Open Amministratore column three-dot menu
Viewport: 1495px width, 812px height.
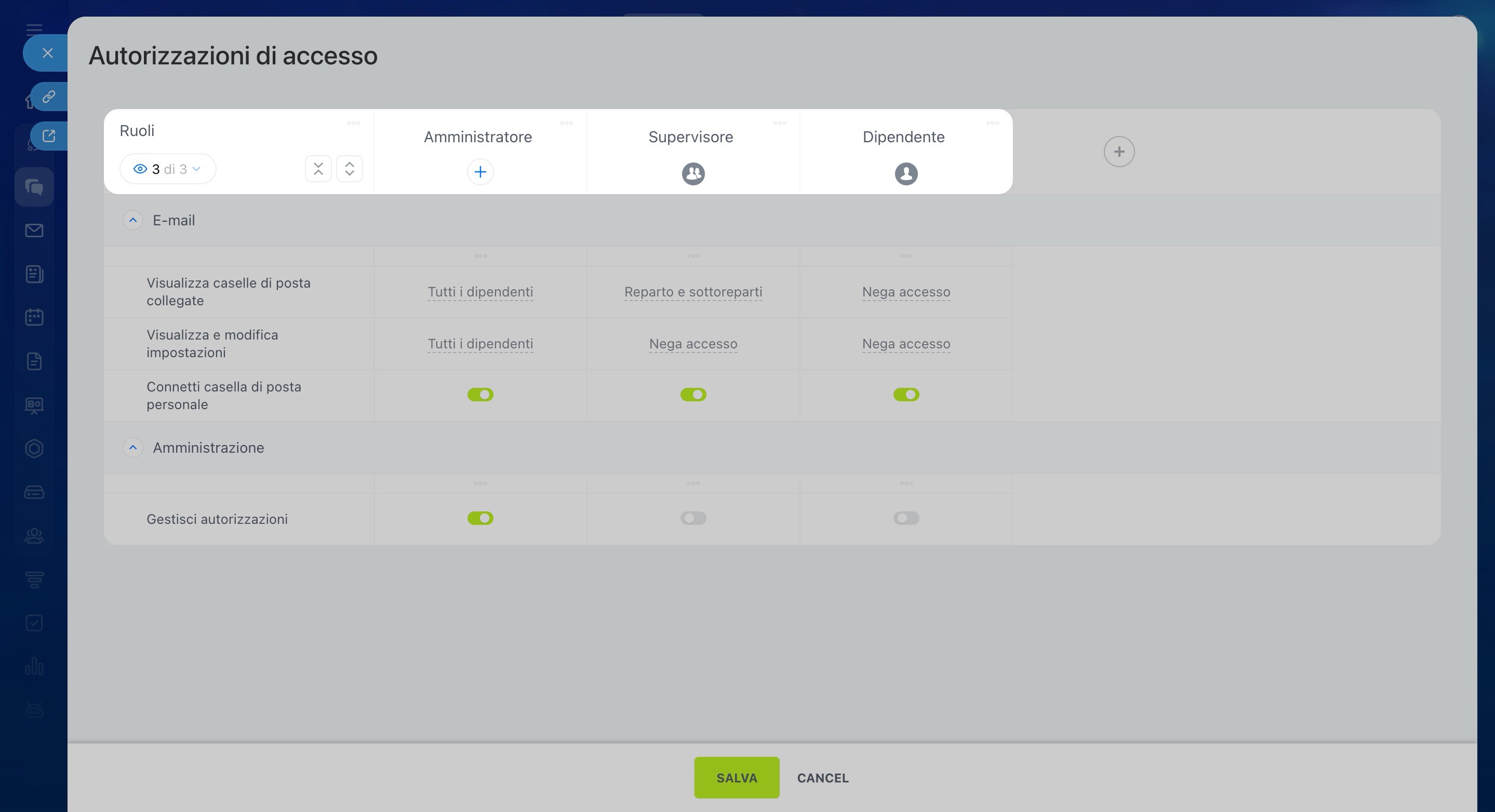pos(566,123)
